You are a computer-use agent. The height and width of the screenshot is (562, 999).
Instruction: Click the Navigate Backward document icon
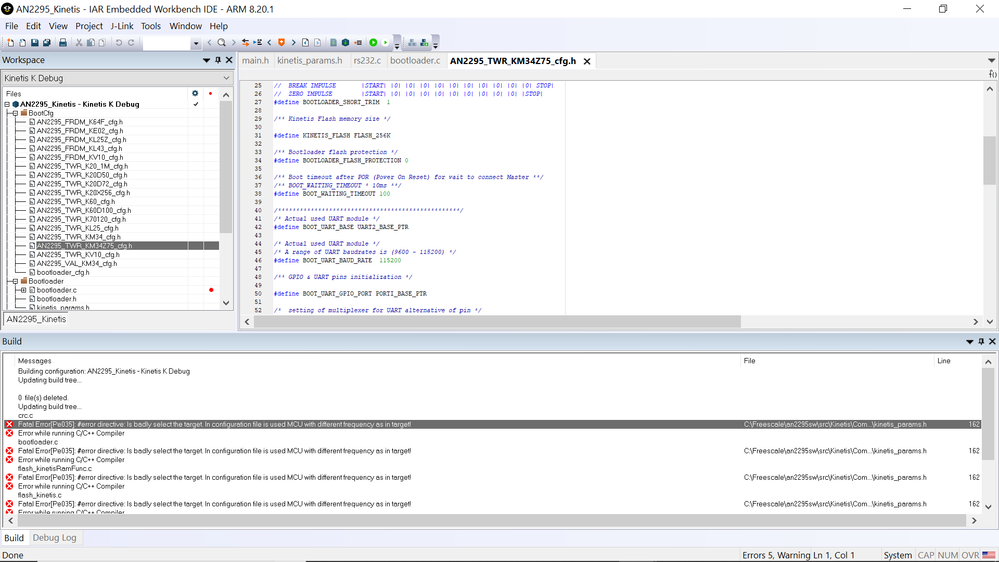click(x=305, y=43)
